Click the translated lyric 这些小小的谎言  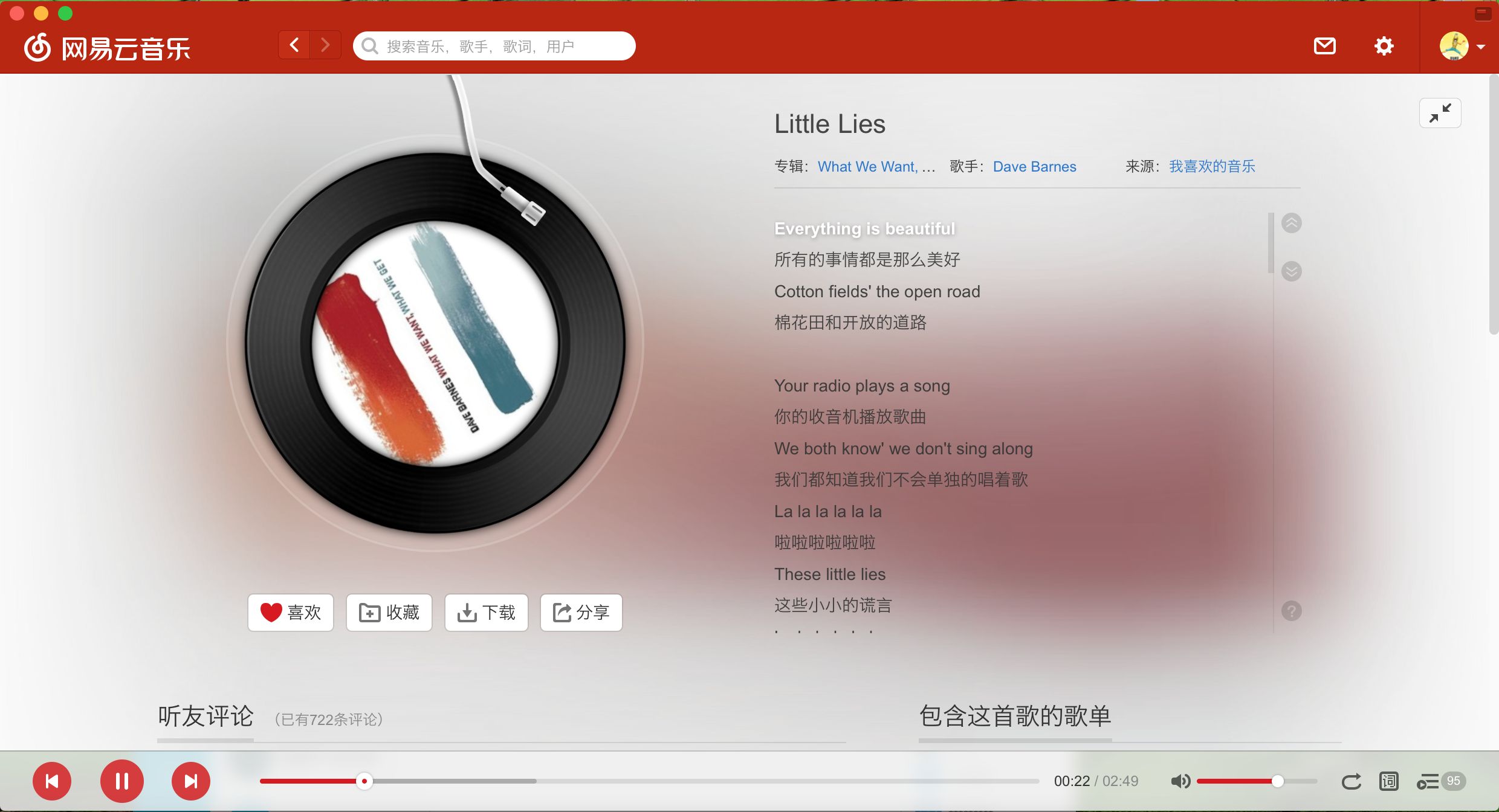pos(833,605)
